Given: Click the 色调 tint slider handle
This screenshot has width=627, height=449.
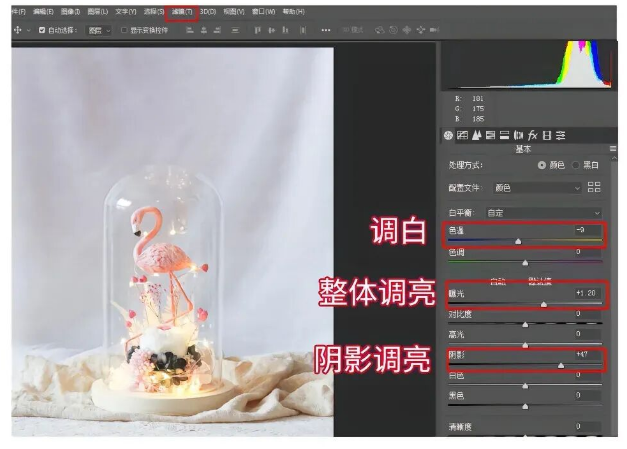Looking at the screenshot, I should pyautogui.click(x=525, y=263).
